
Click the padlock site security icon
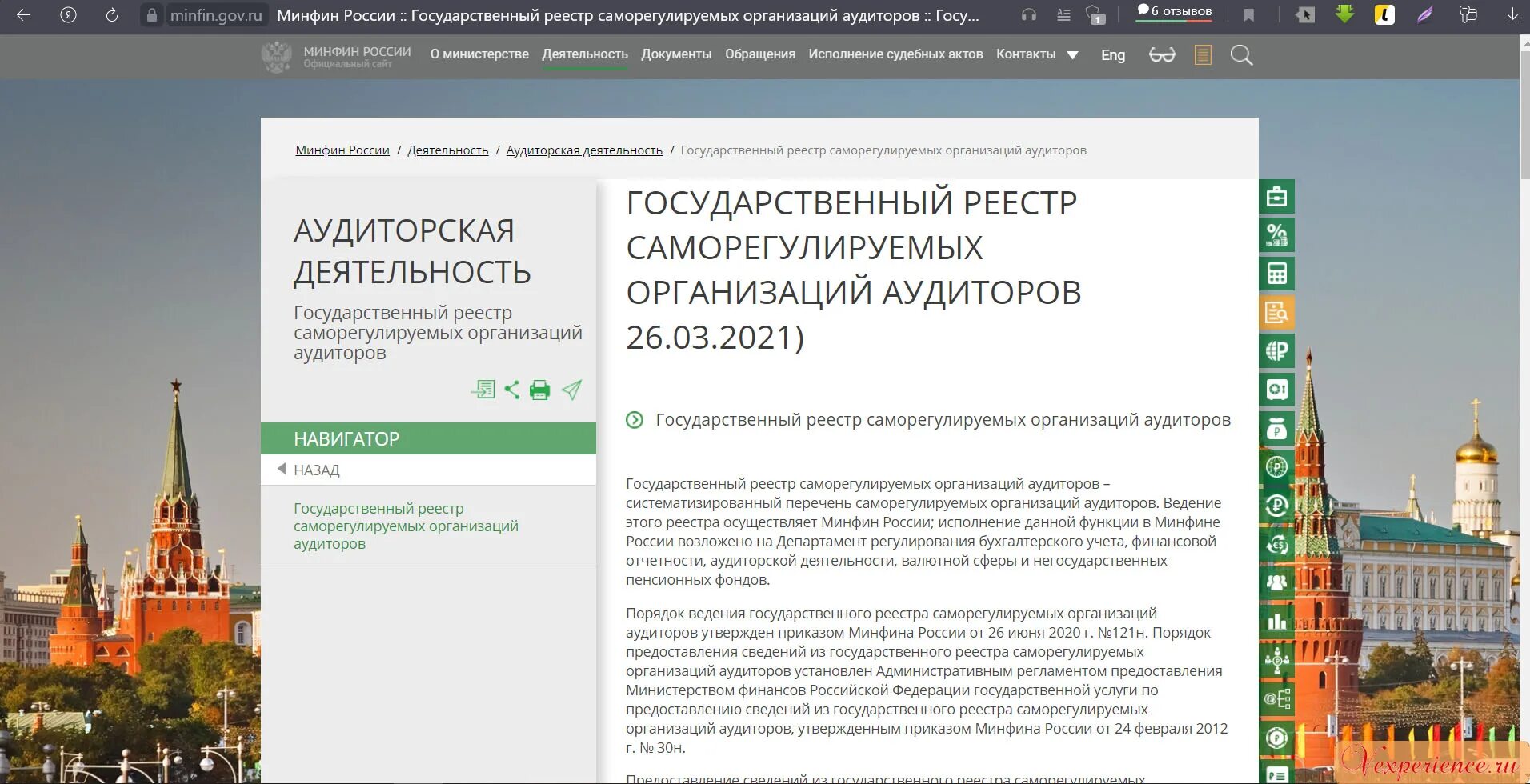152,15
